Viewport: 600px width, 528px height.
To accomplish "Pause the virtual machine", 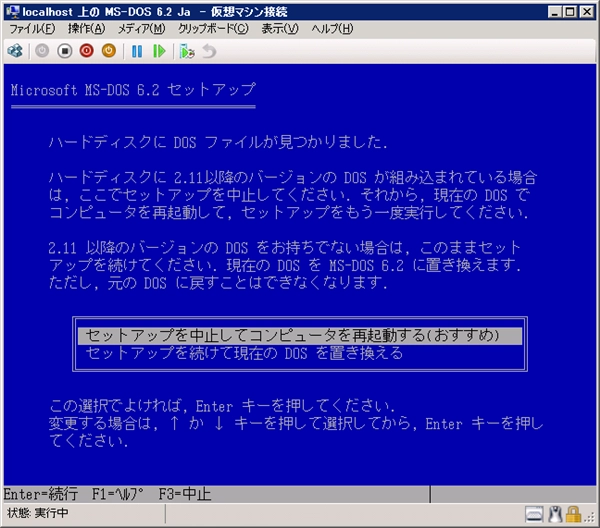I will [137, 51].
